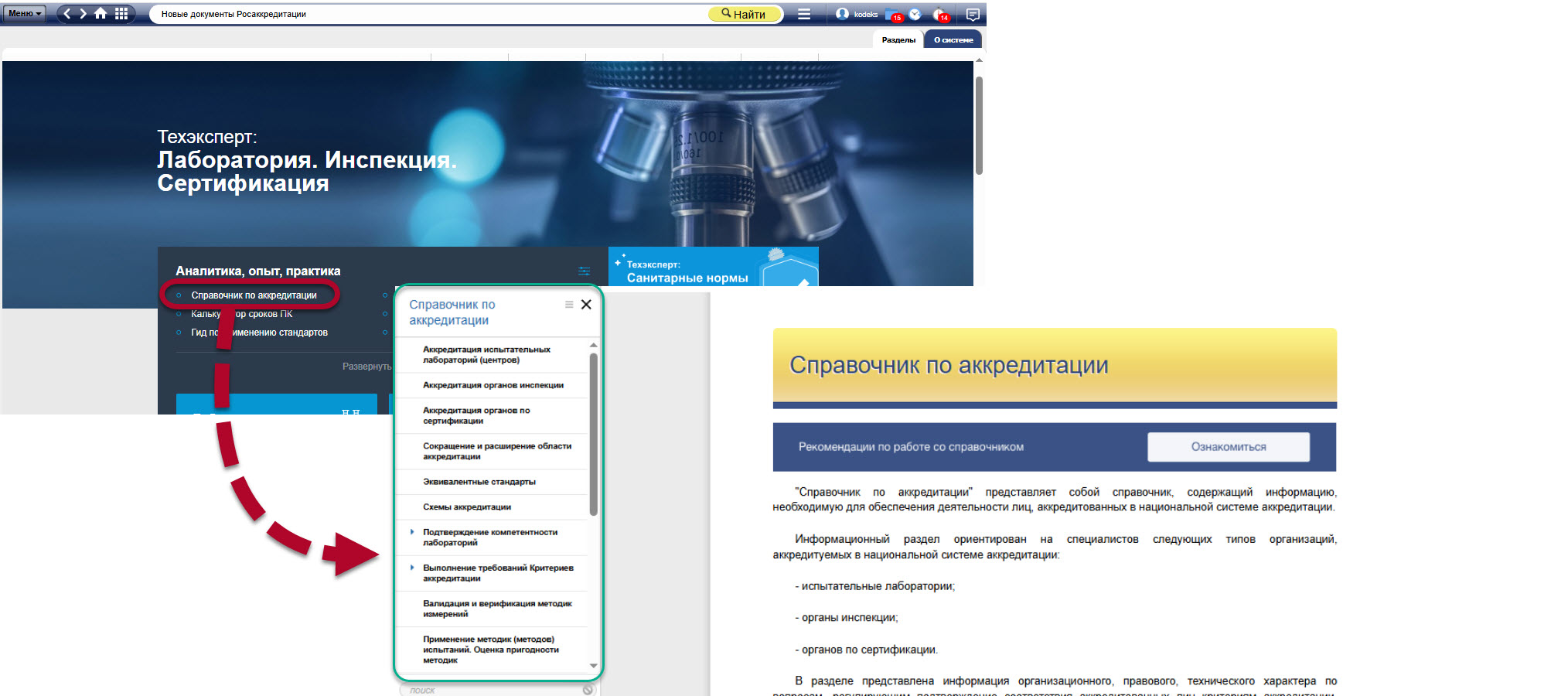
Task: Open Справочник по аккредитации link
Action: 254,295
